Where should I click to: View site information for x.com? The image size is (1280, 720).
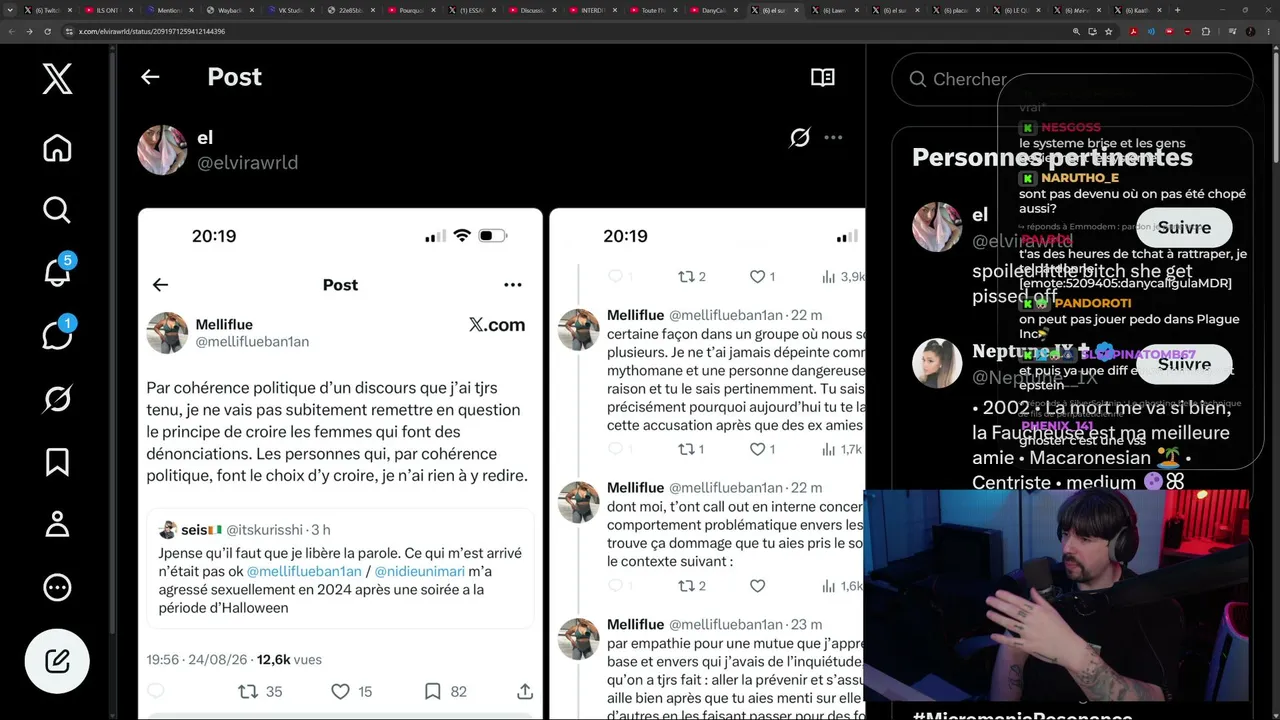[69, 31]
